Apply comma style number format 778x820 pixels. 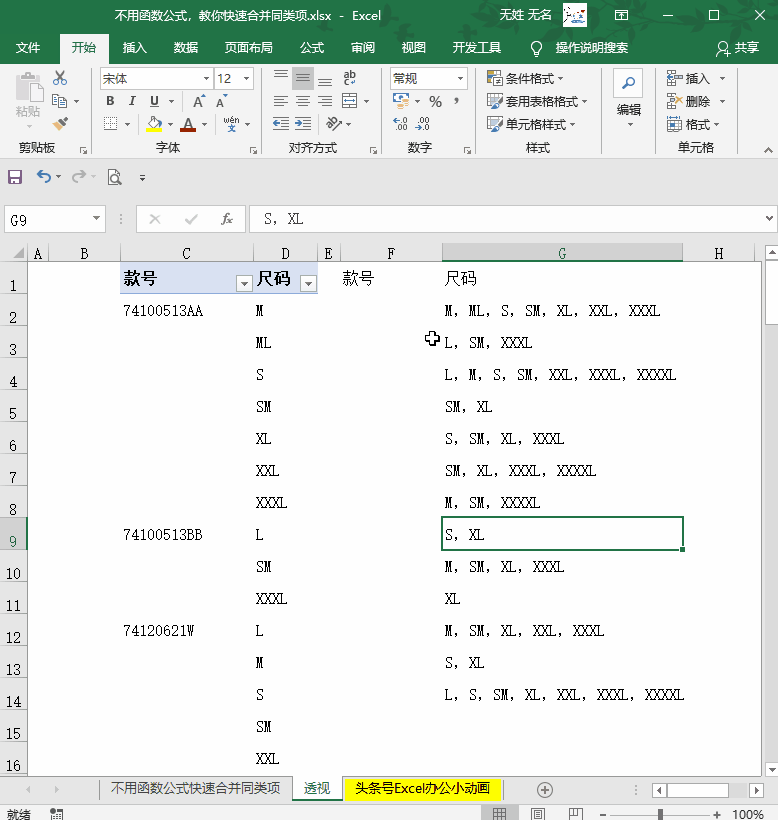tap(456, 100)
